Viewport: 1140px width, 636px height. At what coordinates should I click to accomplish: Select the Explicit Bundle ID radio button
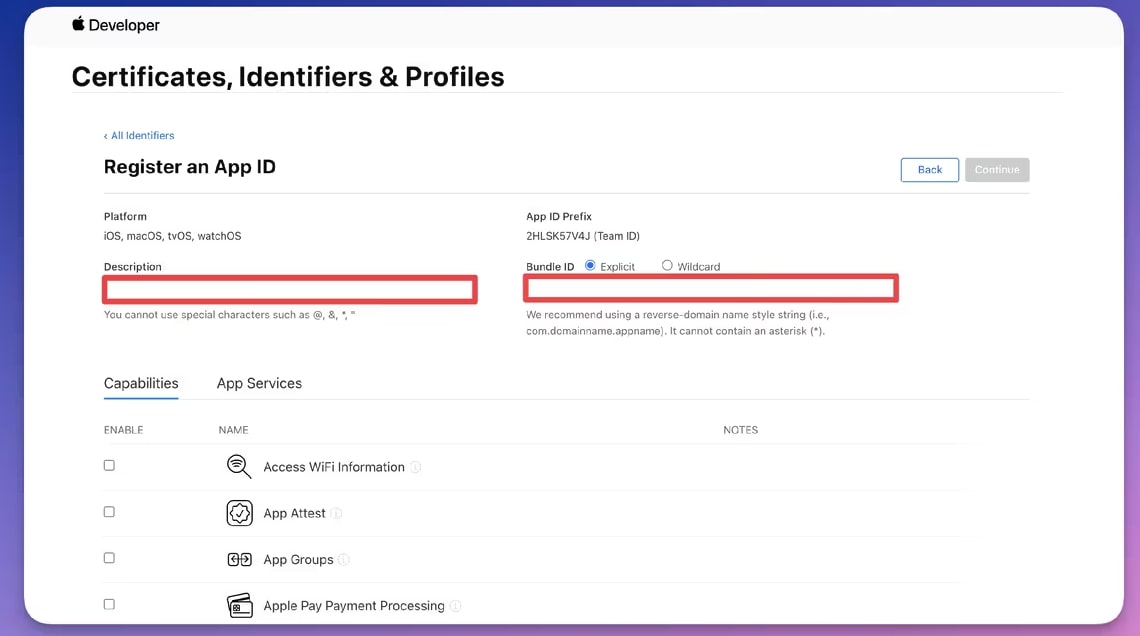pyautogui.click(x=590, y=266)
